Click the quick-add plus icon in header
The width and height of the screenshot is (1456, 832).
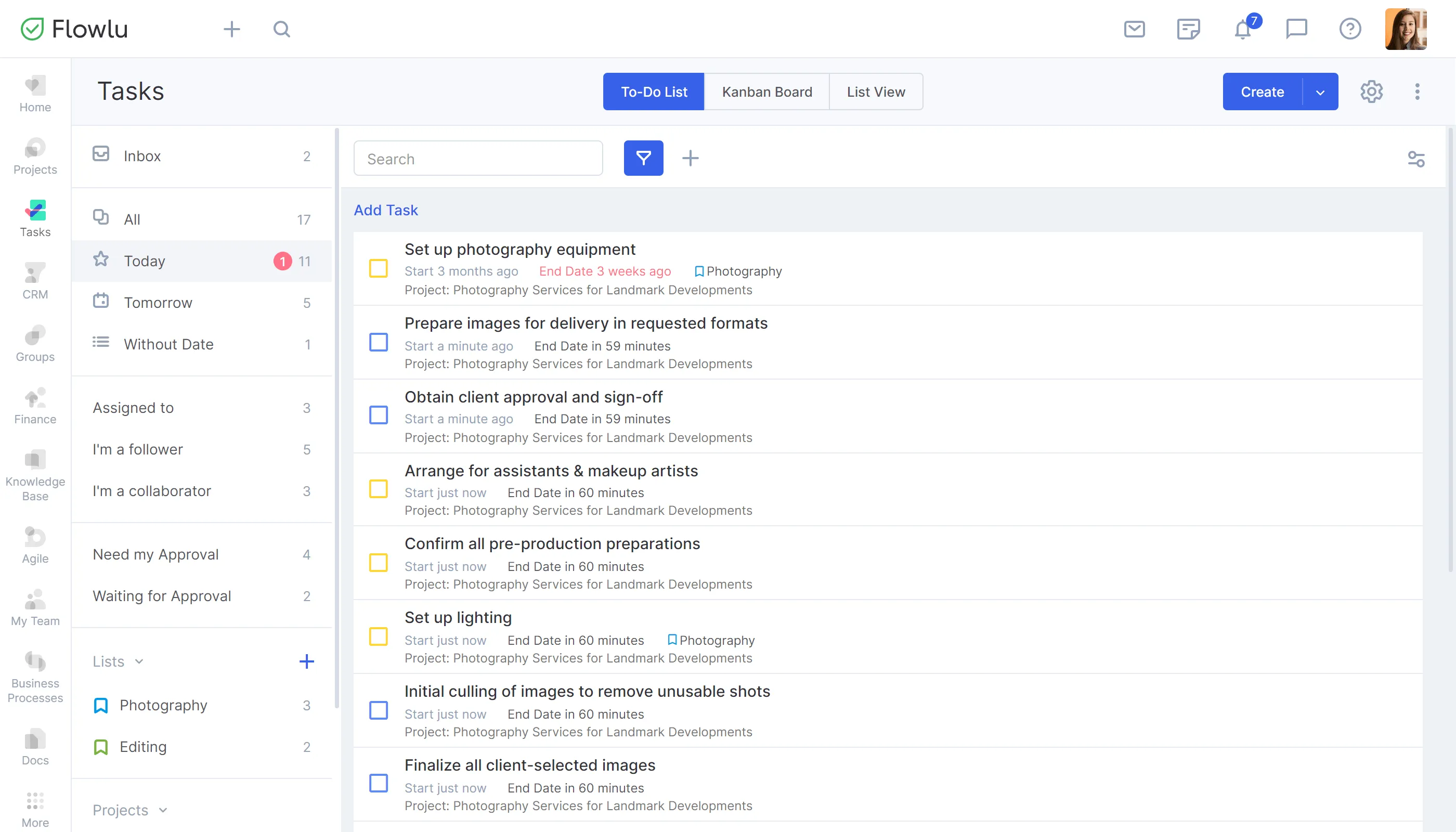click(x=231, y=29)
